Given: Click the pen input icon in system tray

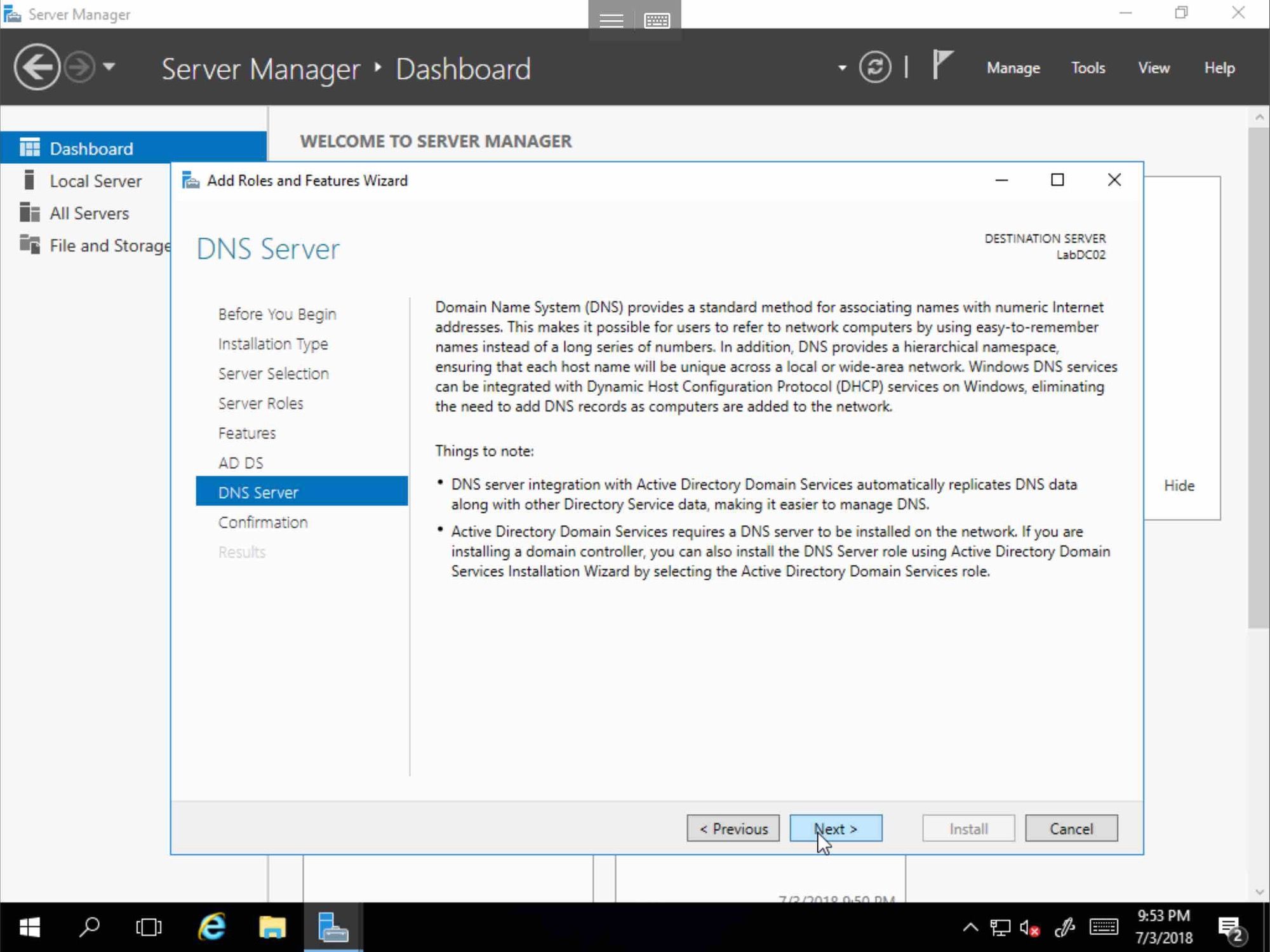Looking at the screenshot, I should 1064,928.
